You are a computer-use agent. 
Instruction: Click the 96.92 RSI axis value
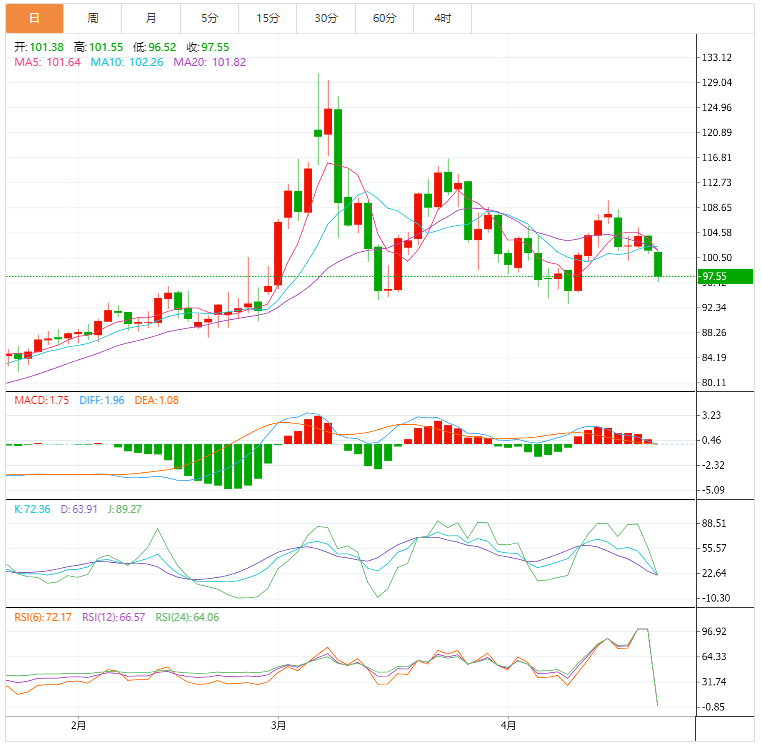coord(714,631)
